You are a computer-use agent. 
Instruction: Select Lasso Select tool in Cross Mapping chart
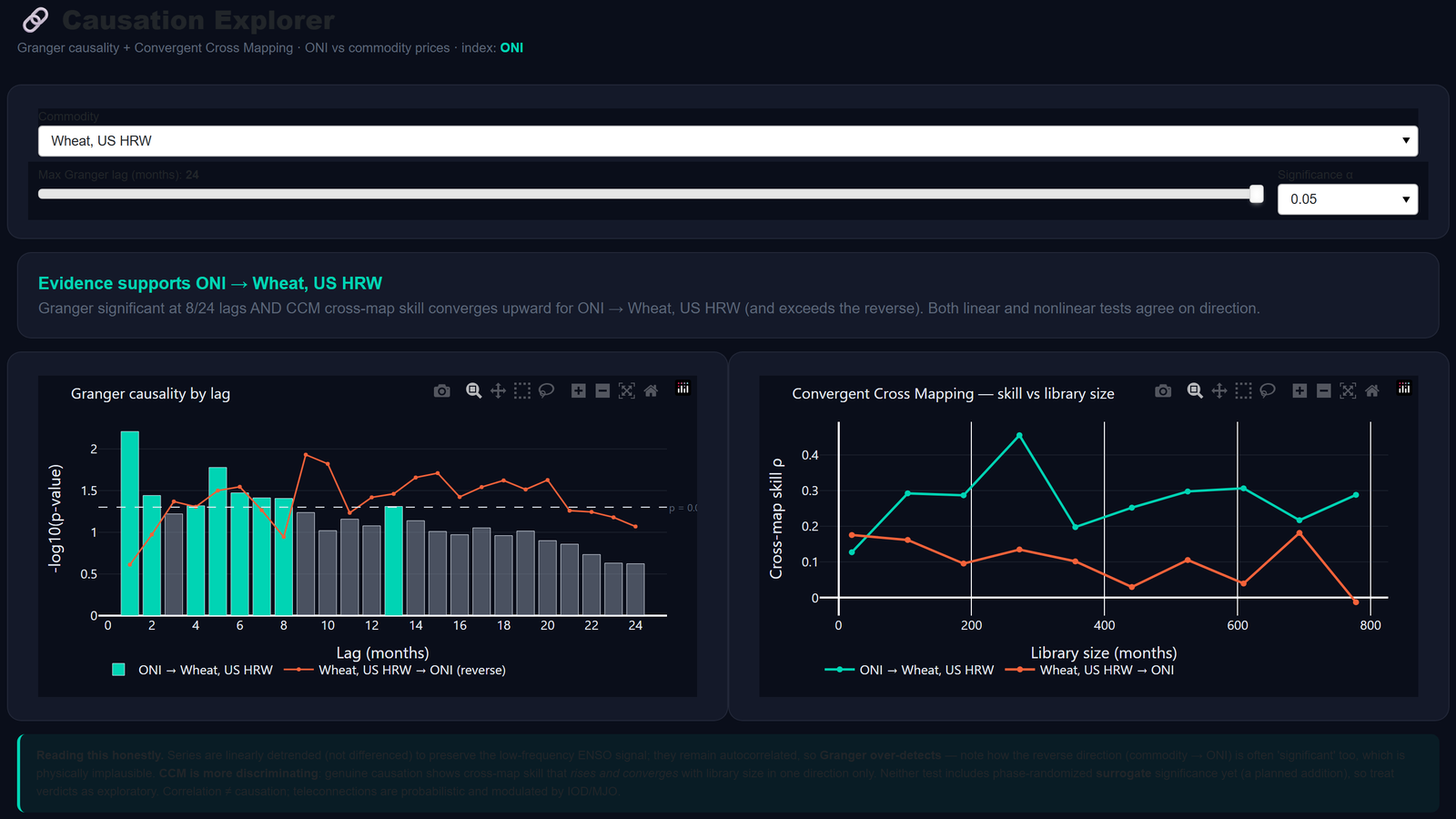tap(1268, 390)
